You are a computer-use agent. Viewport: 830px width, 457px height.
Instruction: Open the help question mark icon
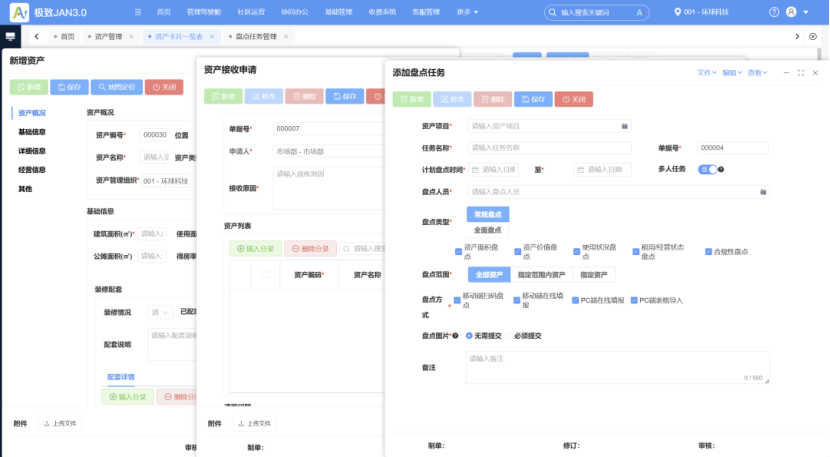point(774,12)
